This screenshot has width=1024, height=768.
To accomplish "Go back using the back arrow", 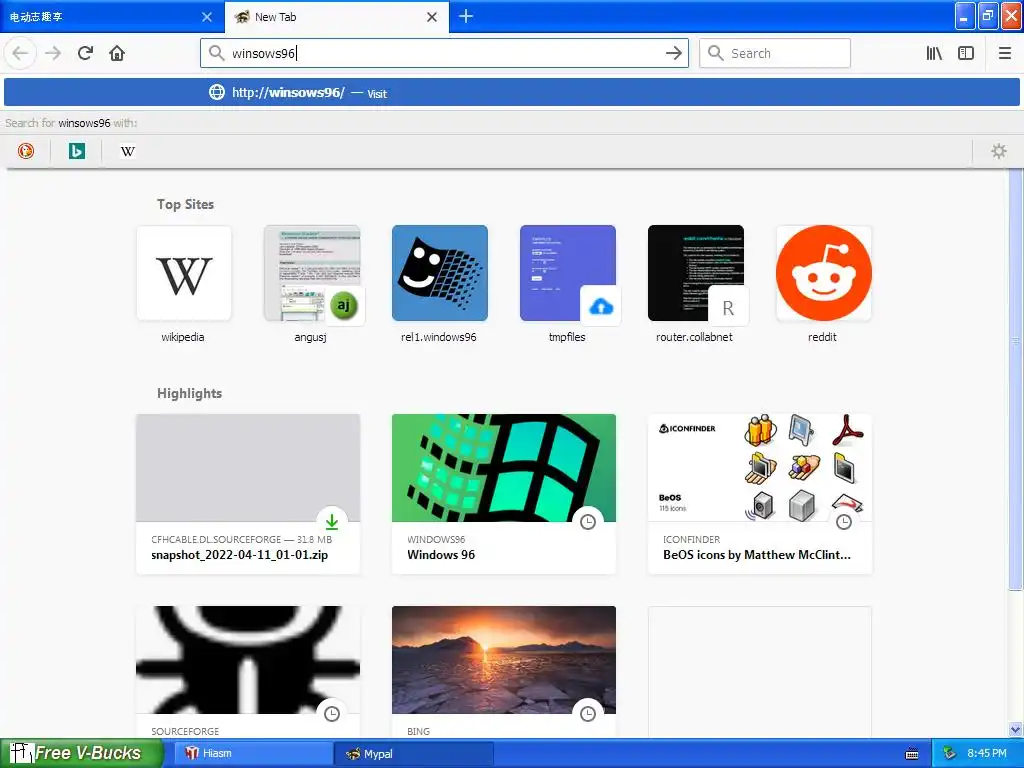I will coord(20,53).
